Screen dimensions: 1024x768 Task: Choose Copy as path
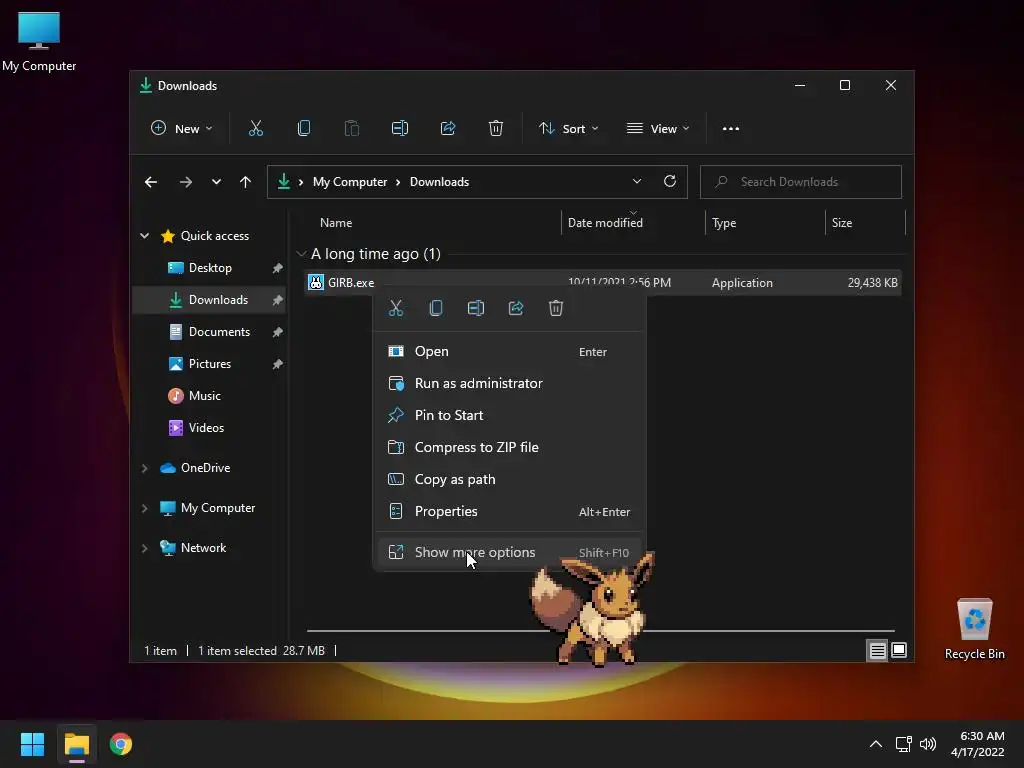510,479
